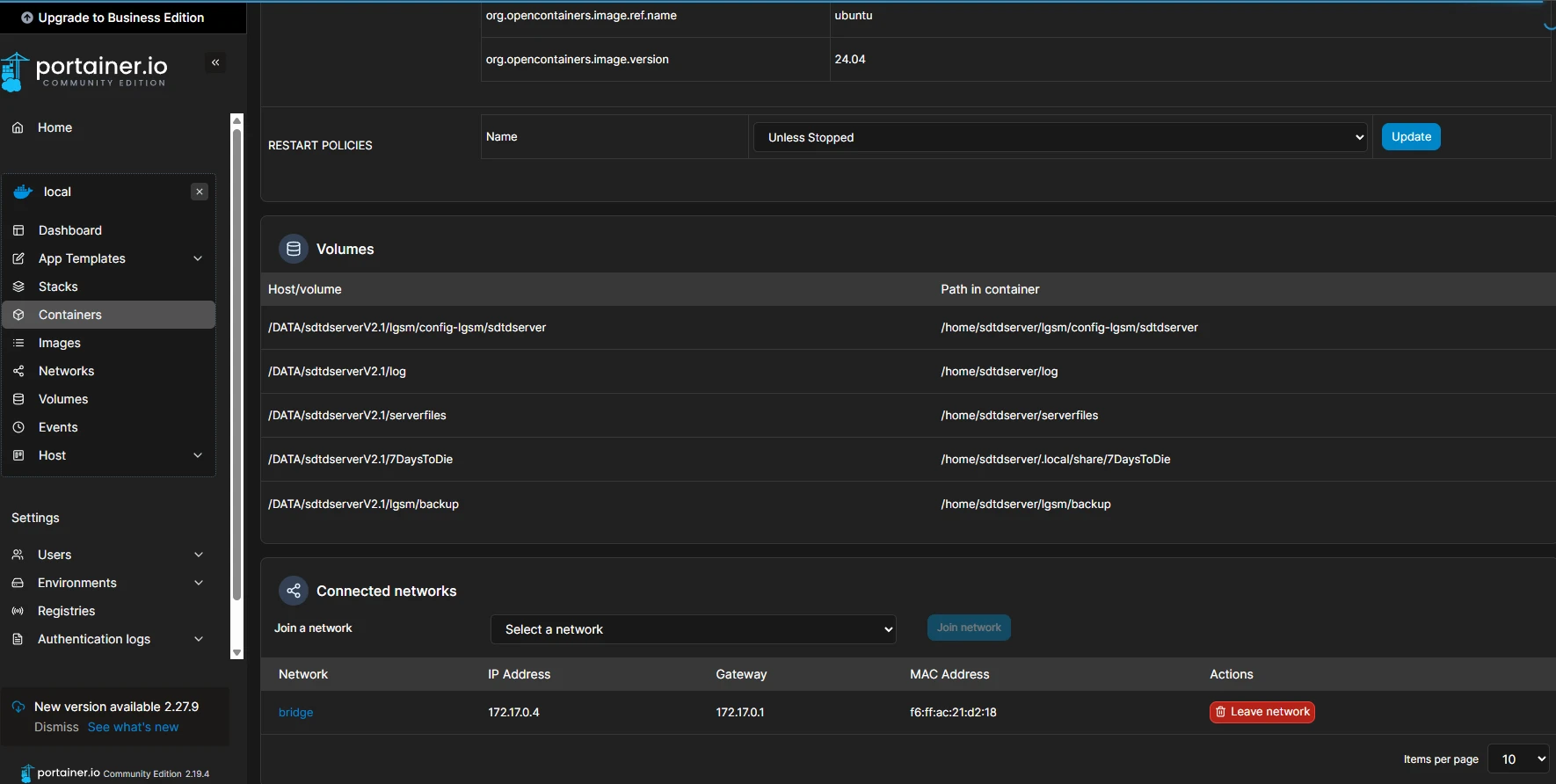Click the Home house icon
This screenshot has height=784, width=1556.
18,127
